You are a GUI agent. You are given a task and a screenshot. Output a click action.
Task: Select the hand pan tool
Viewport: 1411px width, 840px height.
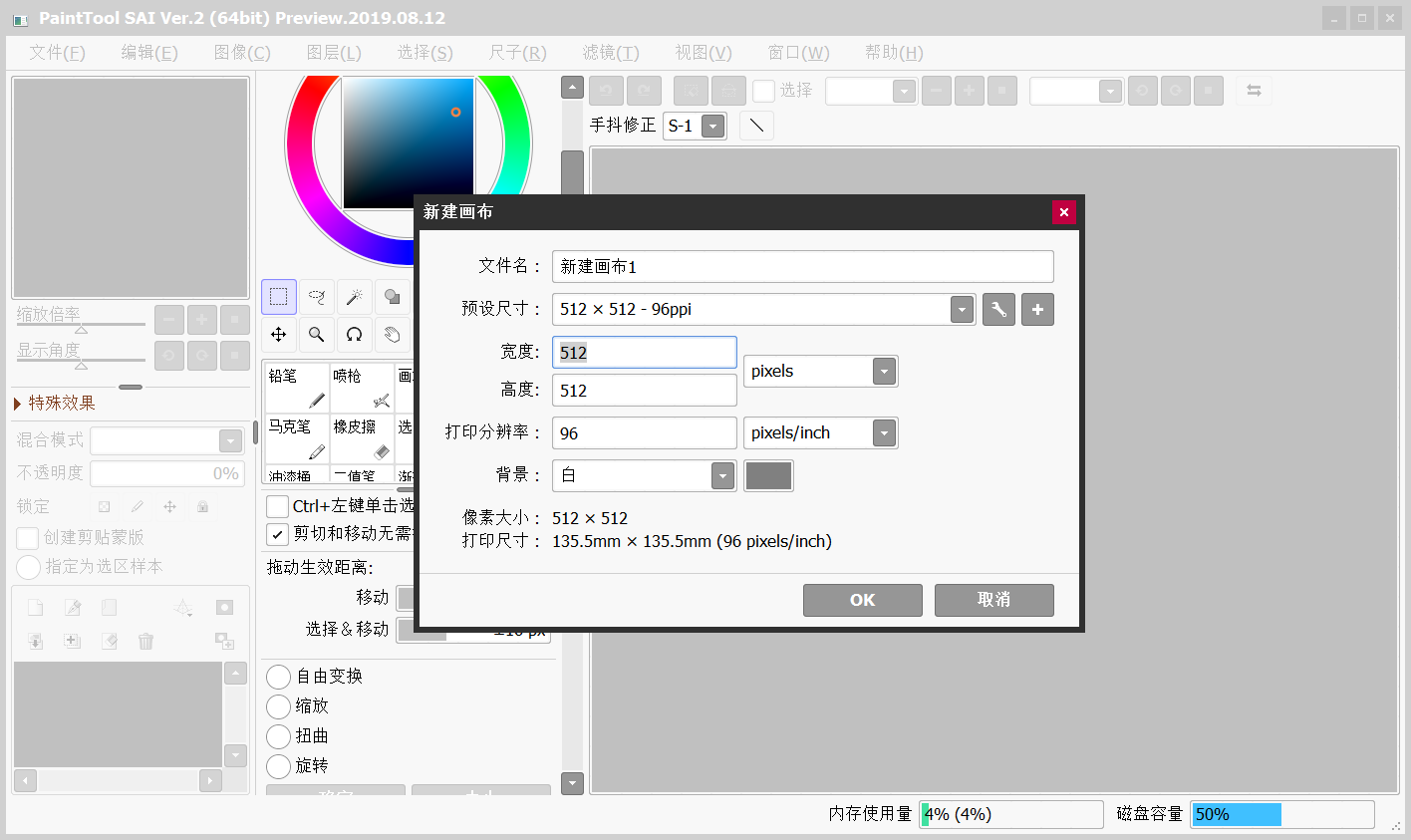point(393,335)
